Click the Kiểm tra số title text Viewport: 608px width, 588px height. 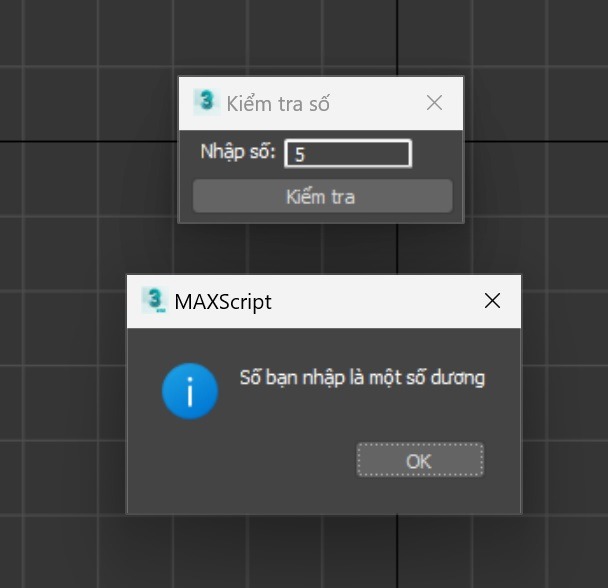click(x=278, y=103)
